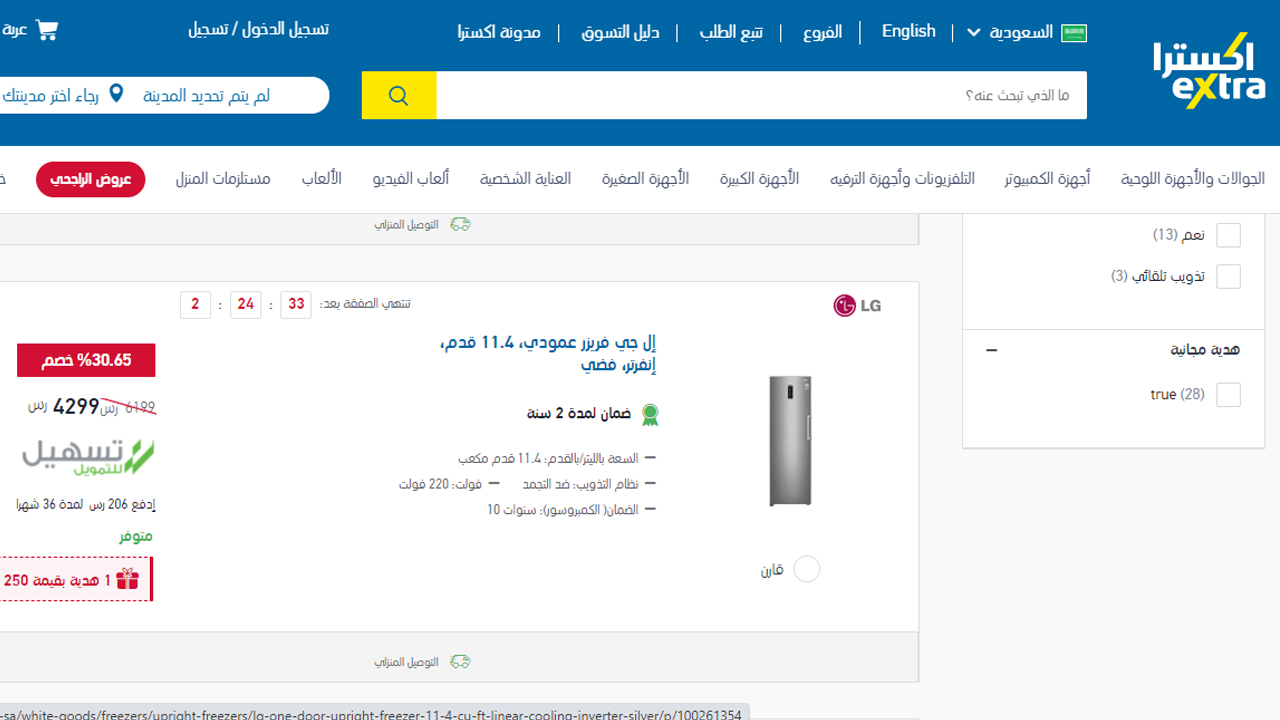1280x720 pixels.
Task: Open the city selection field
Action: point(165,96)
